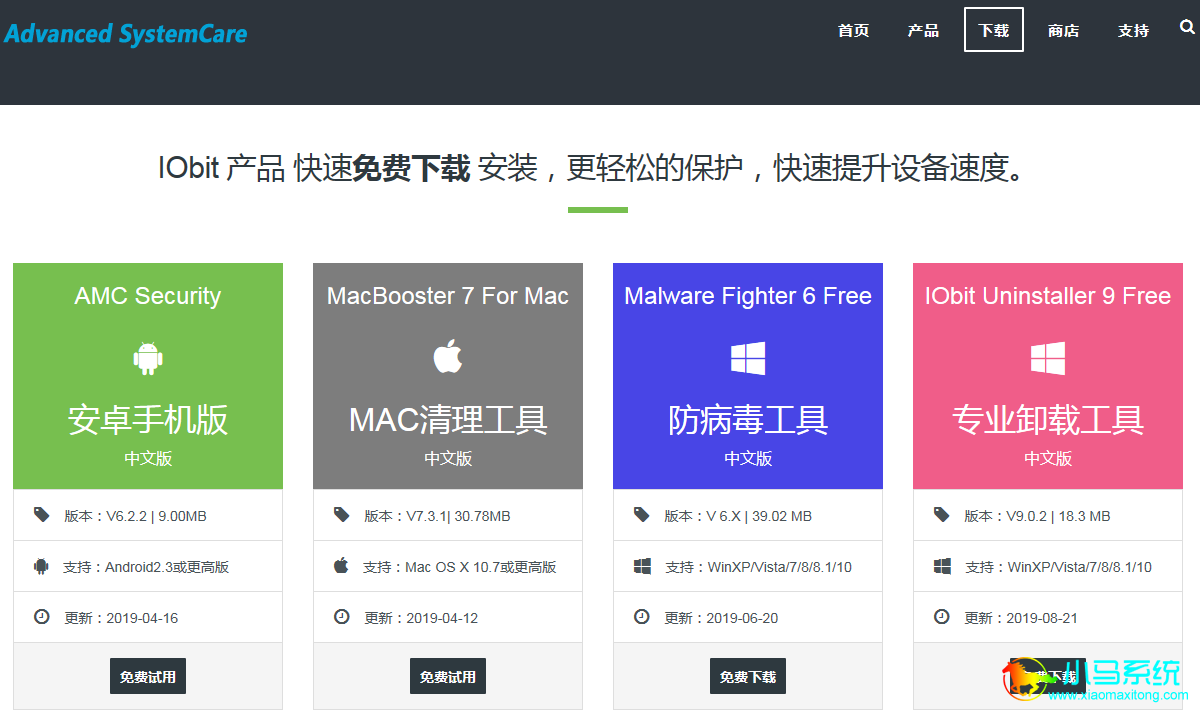Click clock icon next to 2019-04-16

pyautogui.click(x=41, y=617)
